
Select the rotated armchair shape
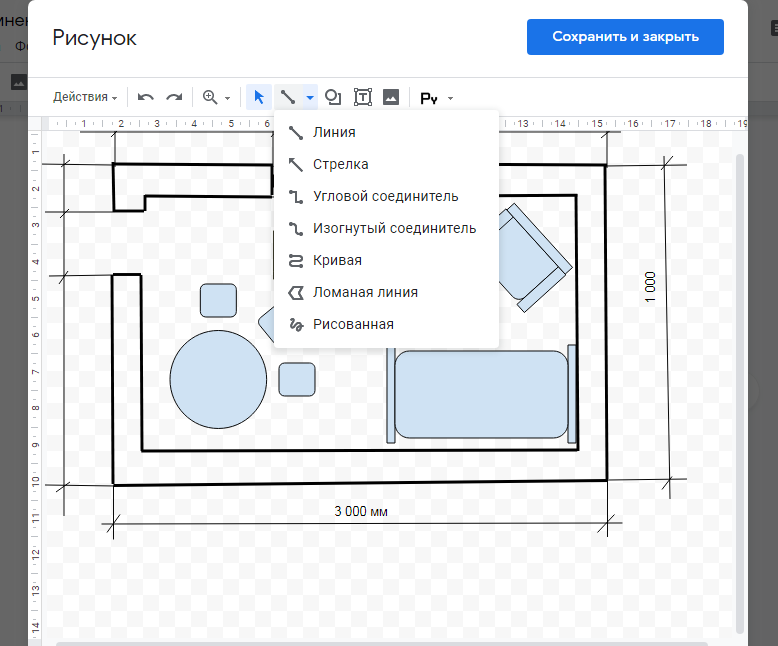[x=535, y=257]
